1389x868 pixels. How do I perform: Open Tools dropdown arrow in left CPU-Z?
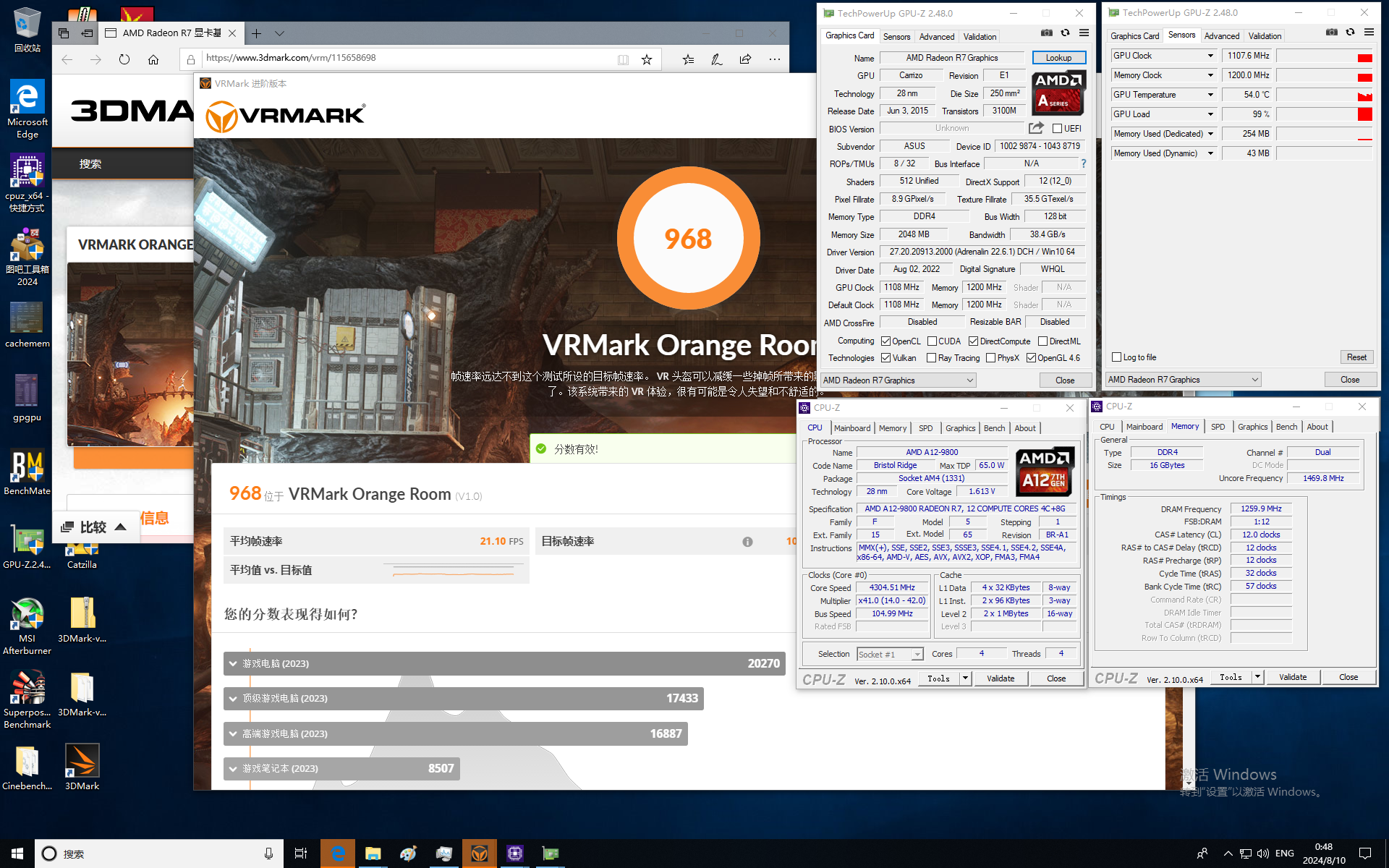965,678
